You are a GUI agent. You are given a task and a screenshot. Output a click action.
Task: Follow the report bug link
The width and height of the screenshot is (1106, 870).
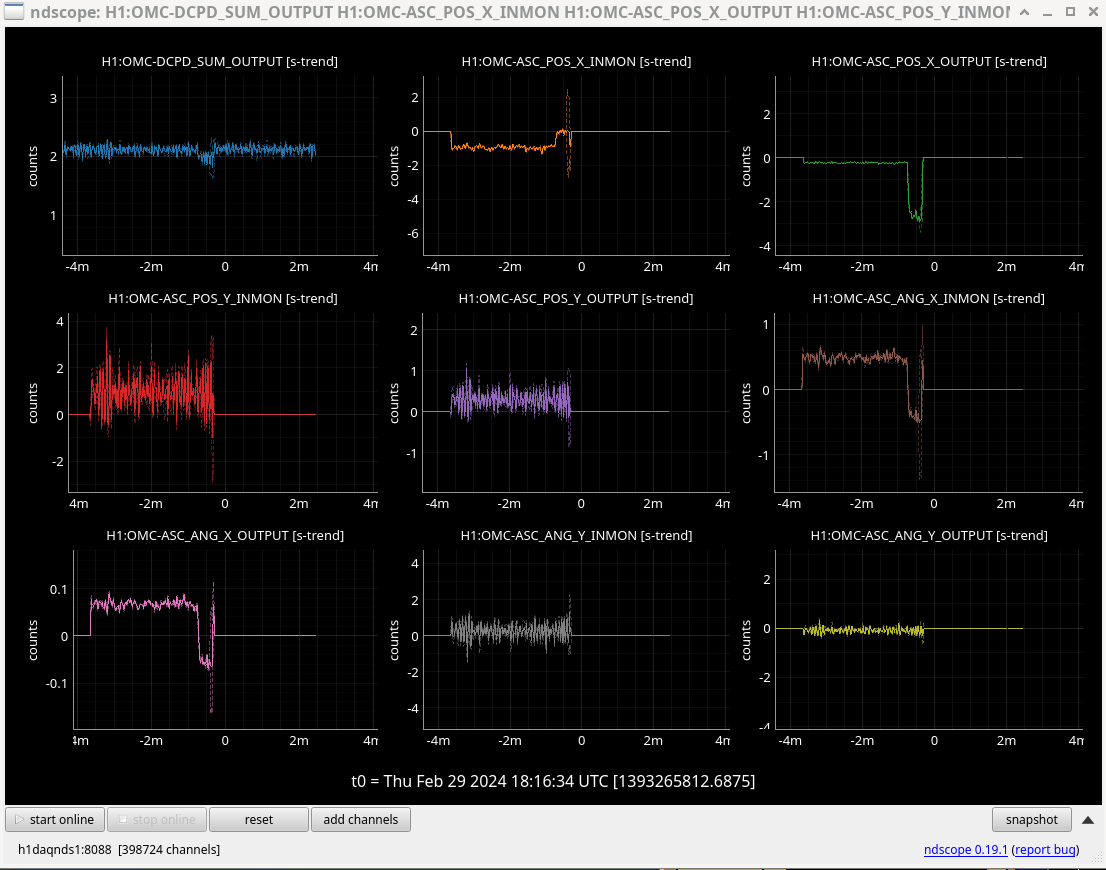pyautogui.click(x=1045, y=850)
